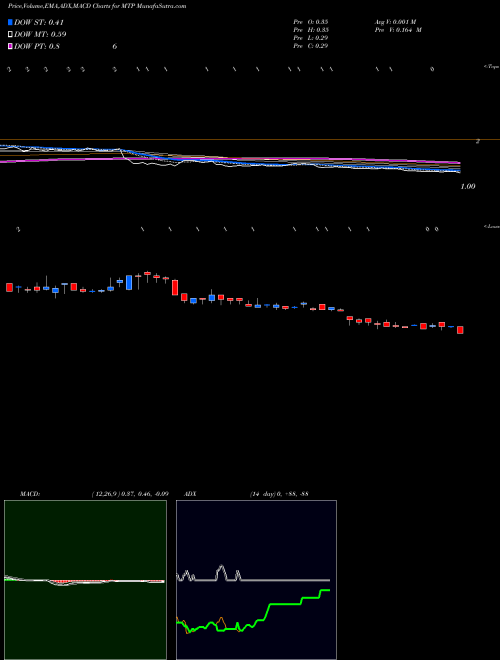Click the 'Avg V: 0.001 M' volume text
Image resolution: width=500 pixels, height=660 pixels.
pyautogui.click(x=395, y=22)
